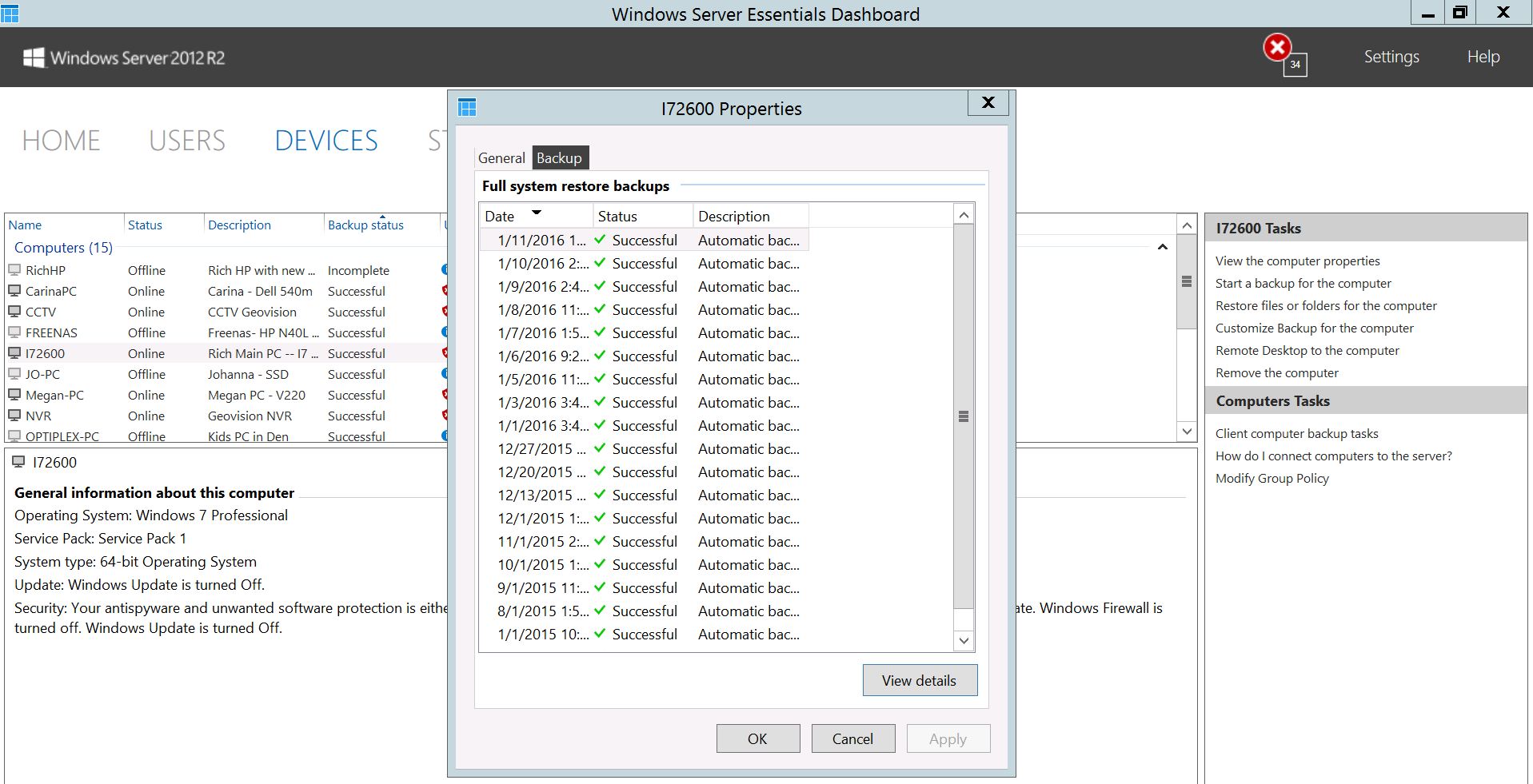Open the alerts icon showing 34 notifications
1533x784 pixels.
tap(1284, 55)
